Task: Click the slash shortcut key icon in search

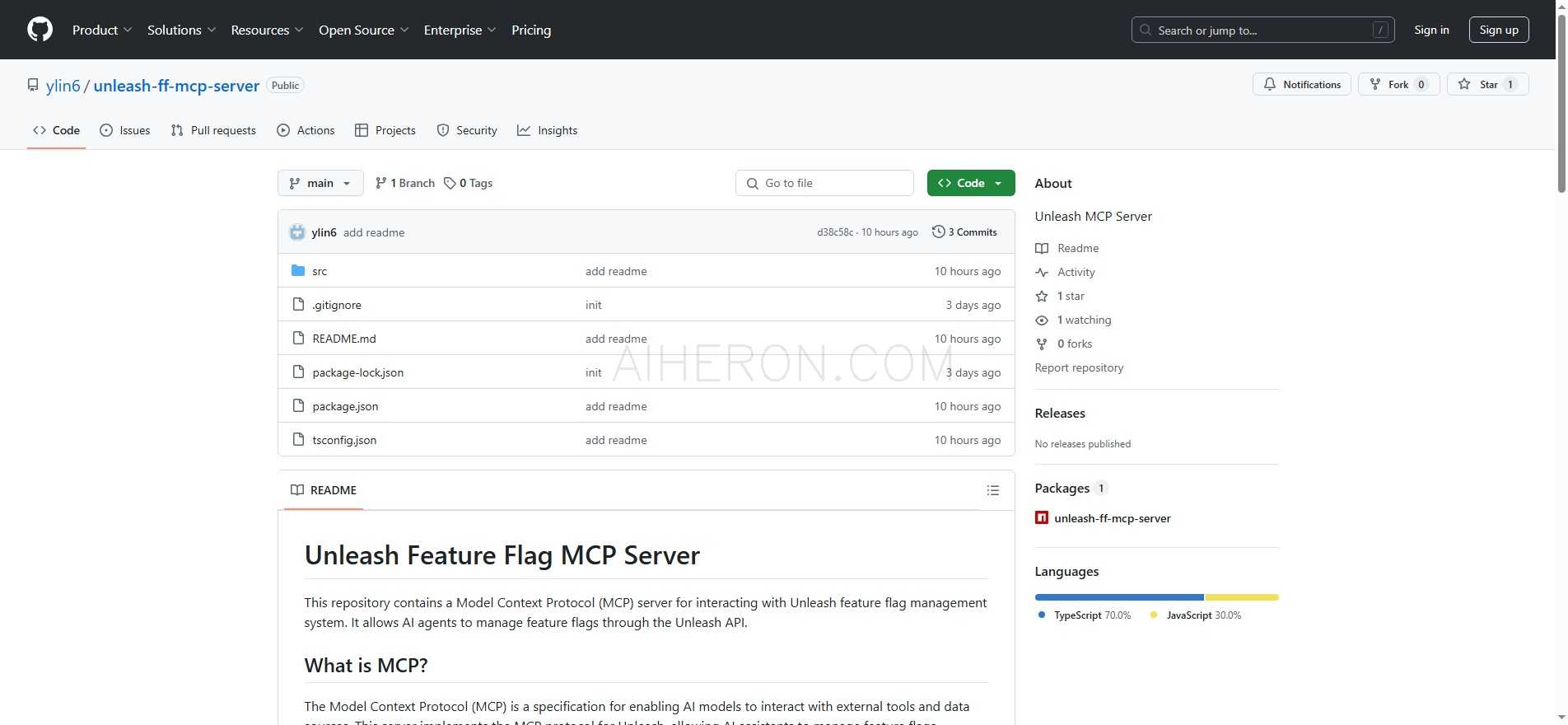Action: point(1381,30)
